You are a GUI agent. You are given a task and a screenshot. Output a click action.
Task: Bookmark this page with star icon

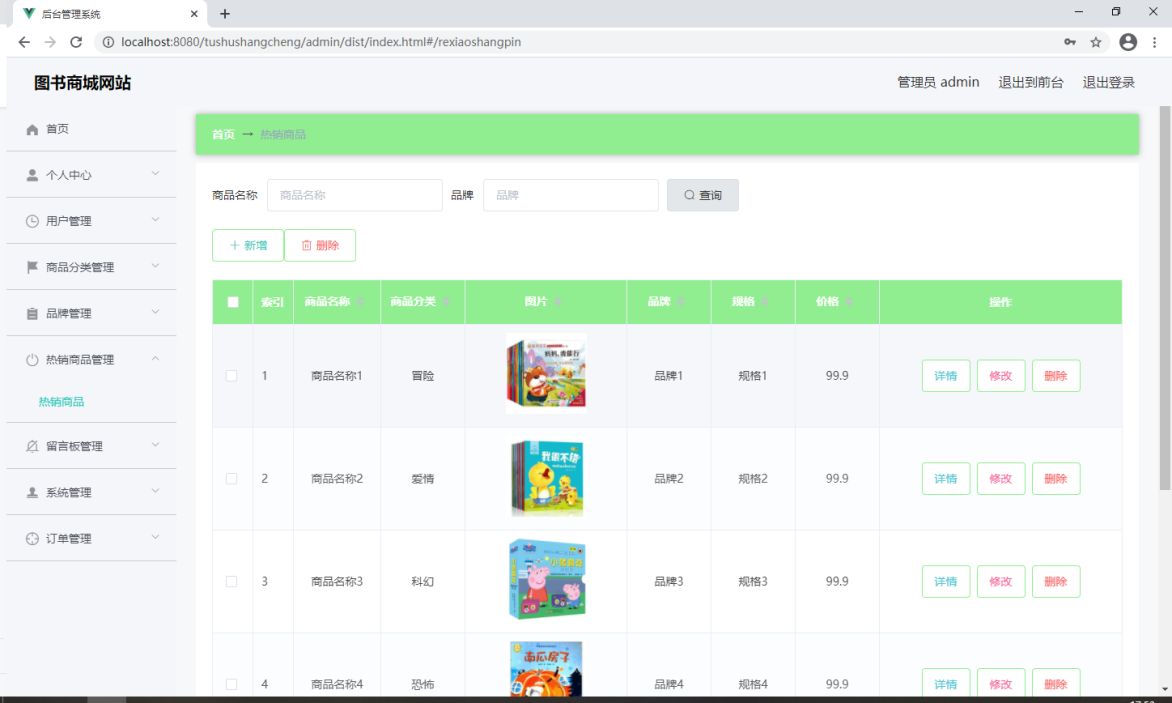(1096, 42)
